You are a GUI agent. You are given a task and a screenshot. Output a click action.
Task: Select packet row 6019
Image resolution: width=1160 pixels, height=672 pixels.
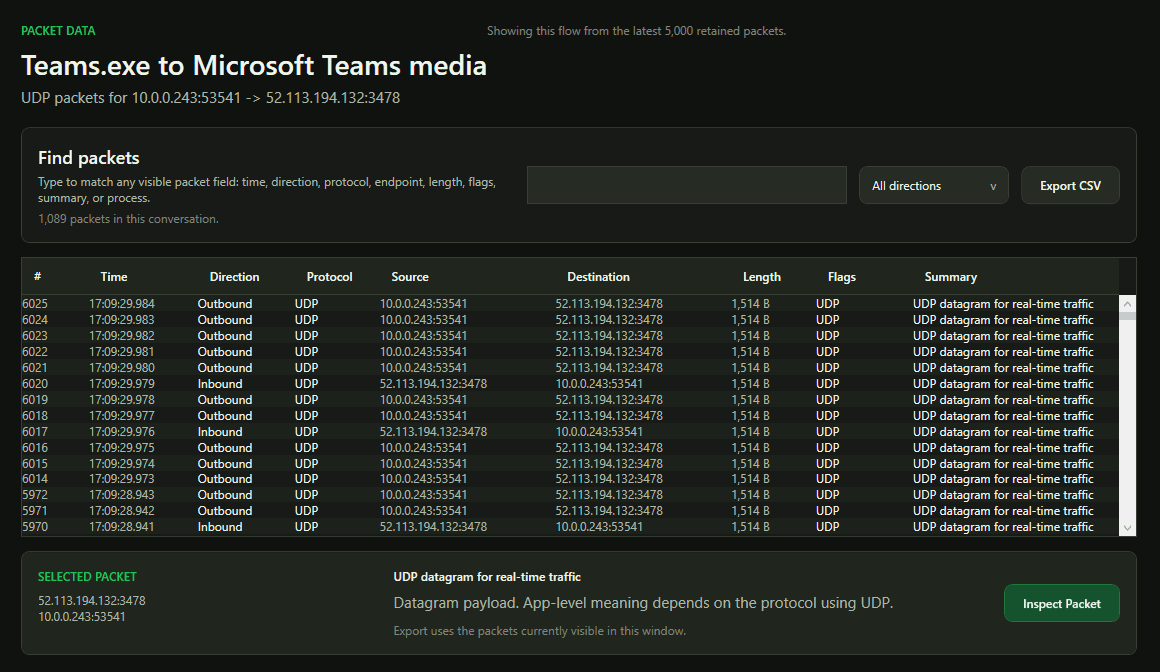[570, 400]
